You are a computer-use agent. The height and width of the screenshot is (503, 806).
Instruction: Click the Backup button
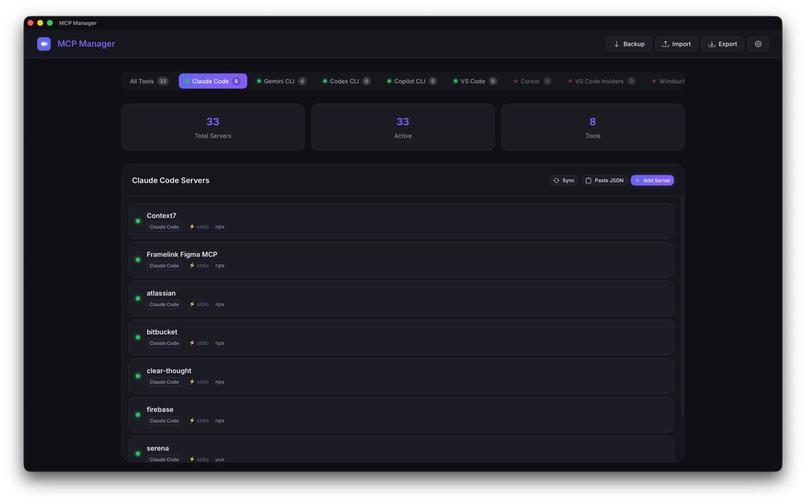(x=629, y=44)
